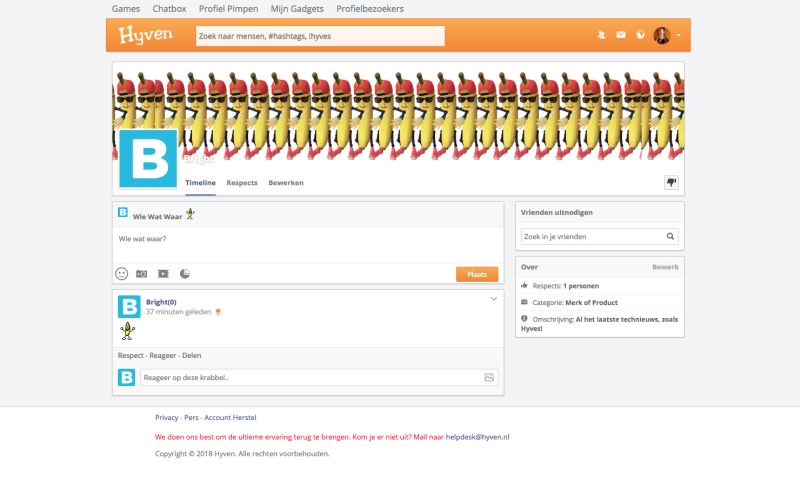Add a photo to the post
Image resolution: width=800 pixels, height=480 pixels.
coord(142,273)
